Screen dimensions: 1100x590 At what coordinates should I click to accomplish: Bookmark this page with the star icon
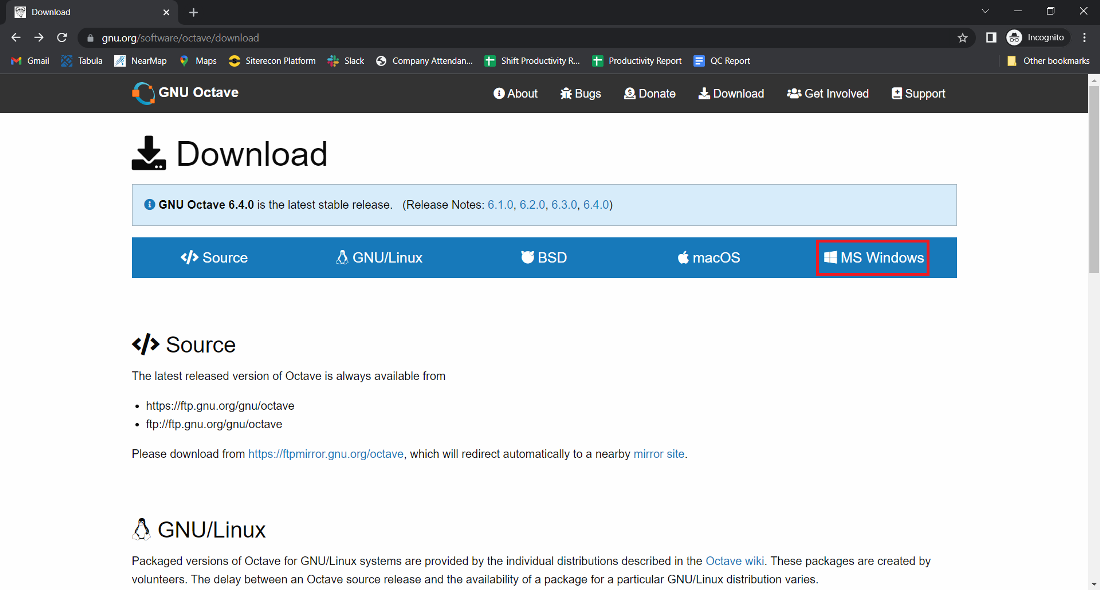[962, 38]
